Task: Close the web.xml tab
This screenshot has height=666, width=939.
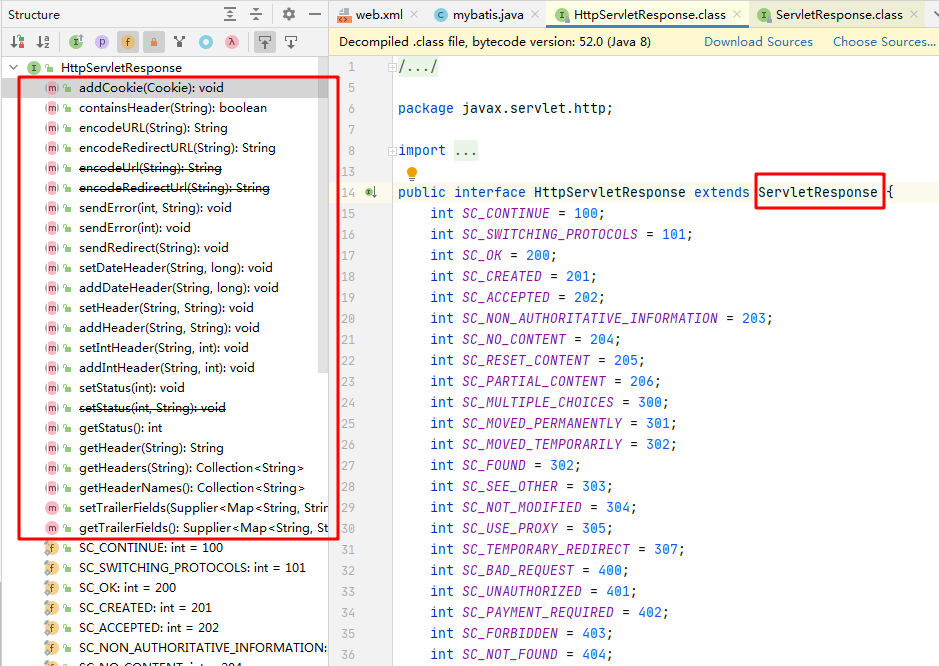Action: (414, 14)
